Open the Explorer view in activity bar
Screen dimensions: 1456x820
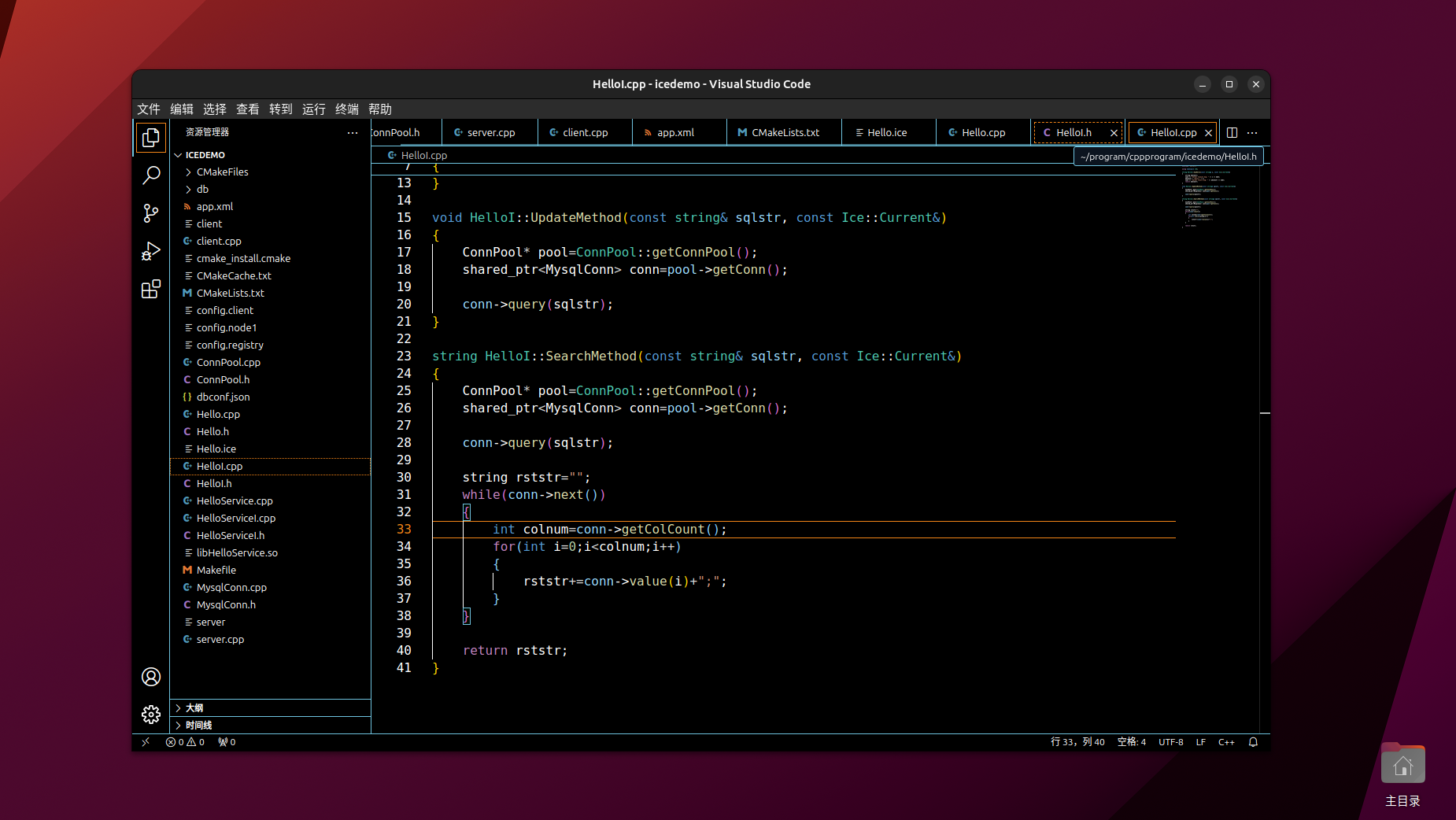151,138
